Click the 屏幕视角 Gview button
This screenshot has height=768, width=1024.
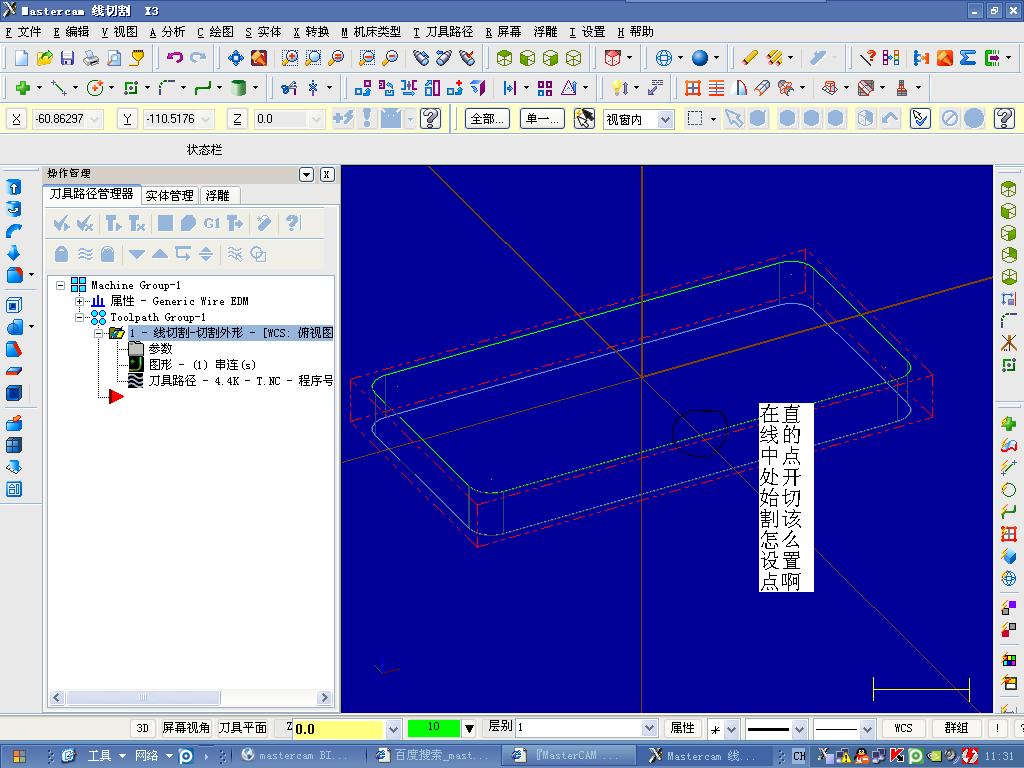point(186,728)
